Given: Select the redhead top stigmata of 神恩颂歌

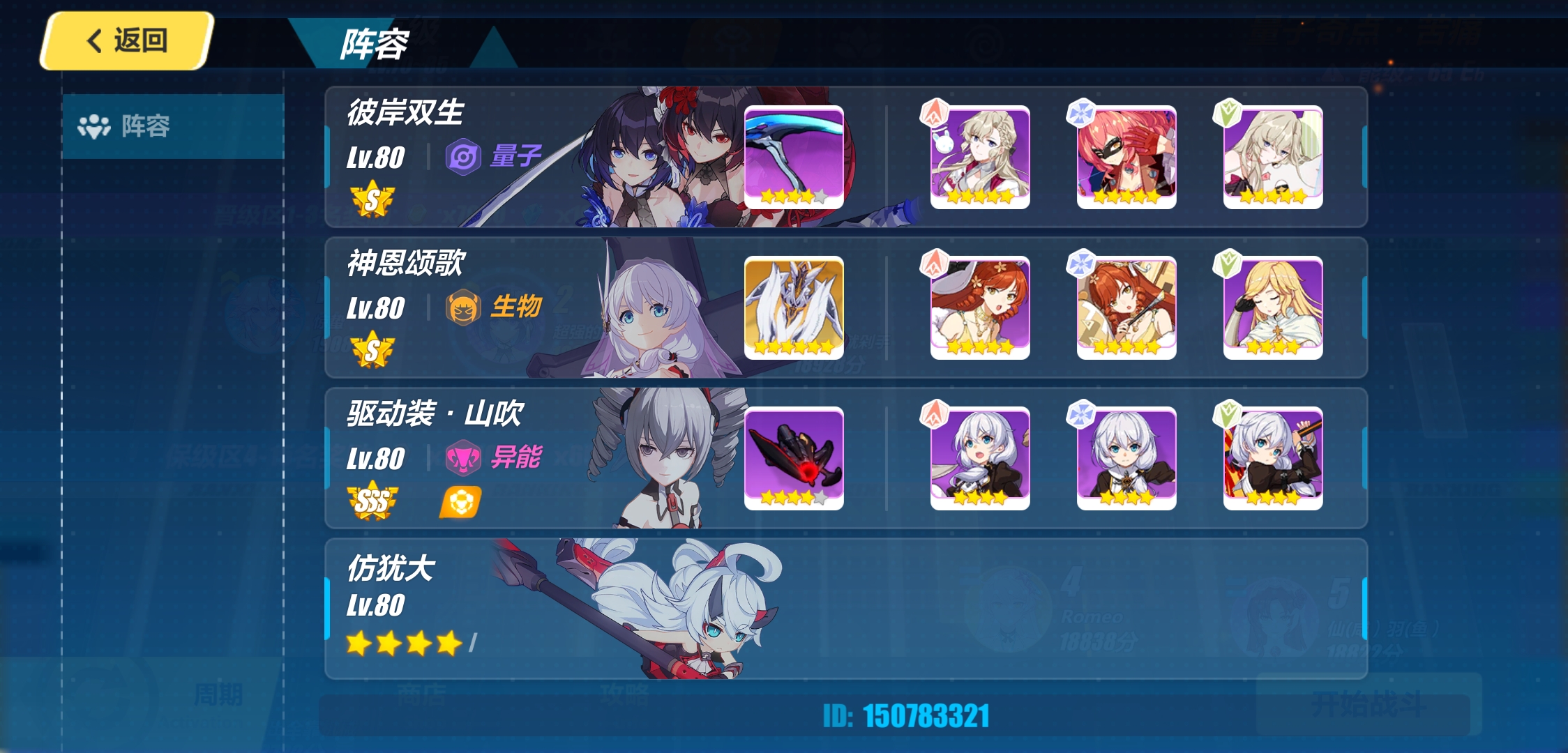Looking at the screenshot, I should tap(980, 308).
